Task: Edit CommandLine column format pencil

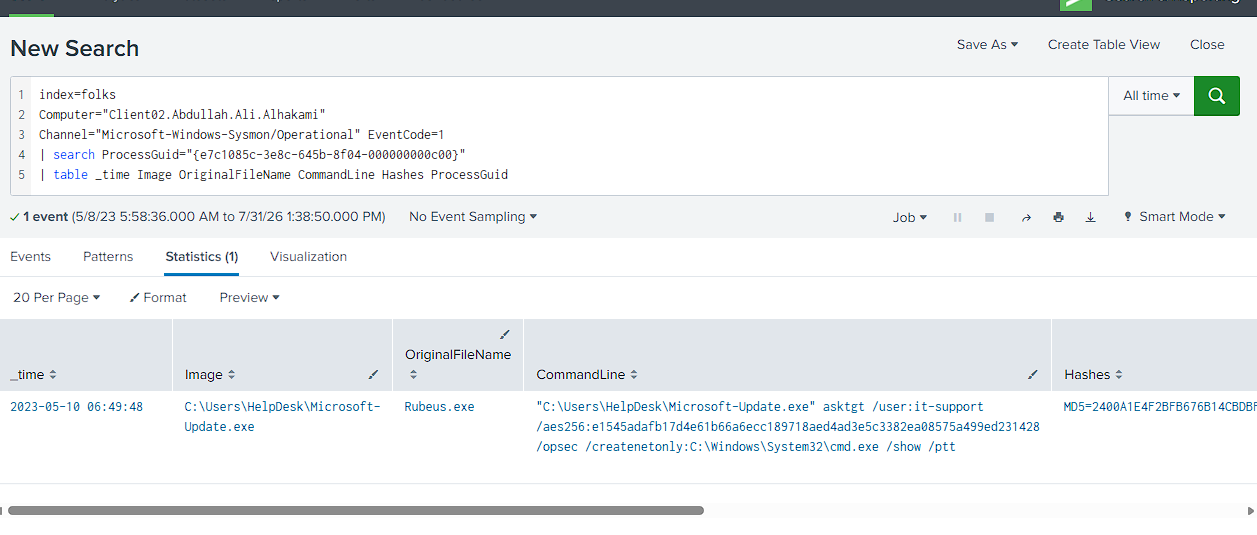Action: pyautogui.click(x=1033, y=375)
